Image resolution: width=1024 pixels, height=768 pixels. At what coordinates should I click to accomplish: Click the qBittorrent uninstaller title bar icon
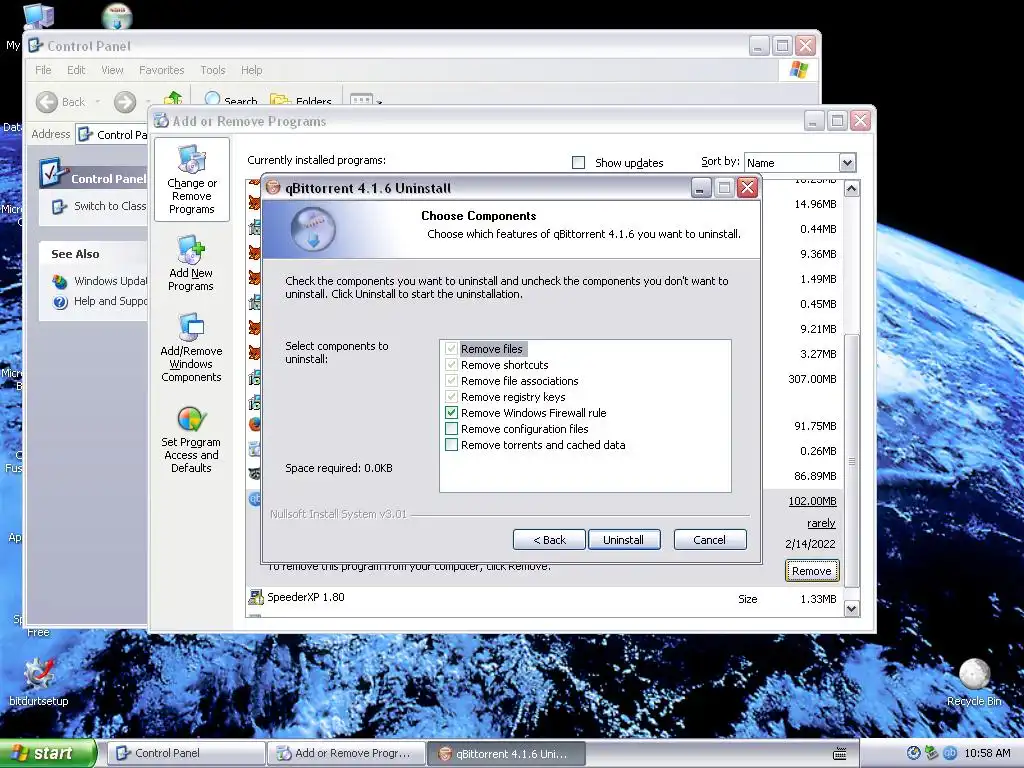coord(273,188)
